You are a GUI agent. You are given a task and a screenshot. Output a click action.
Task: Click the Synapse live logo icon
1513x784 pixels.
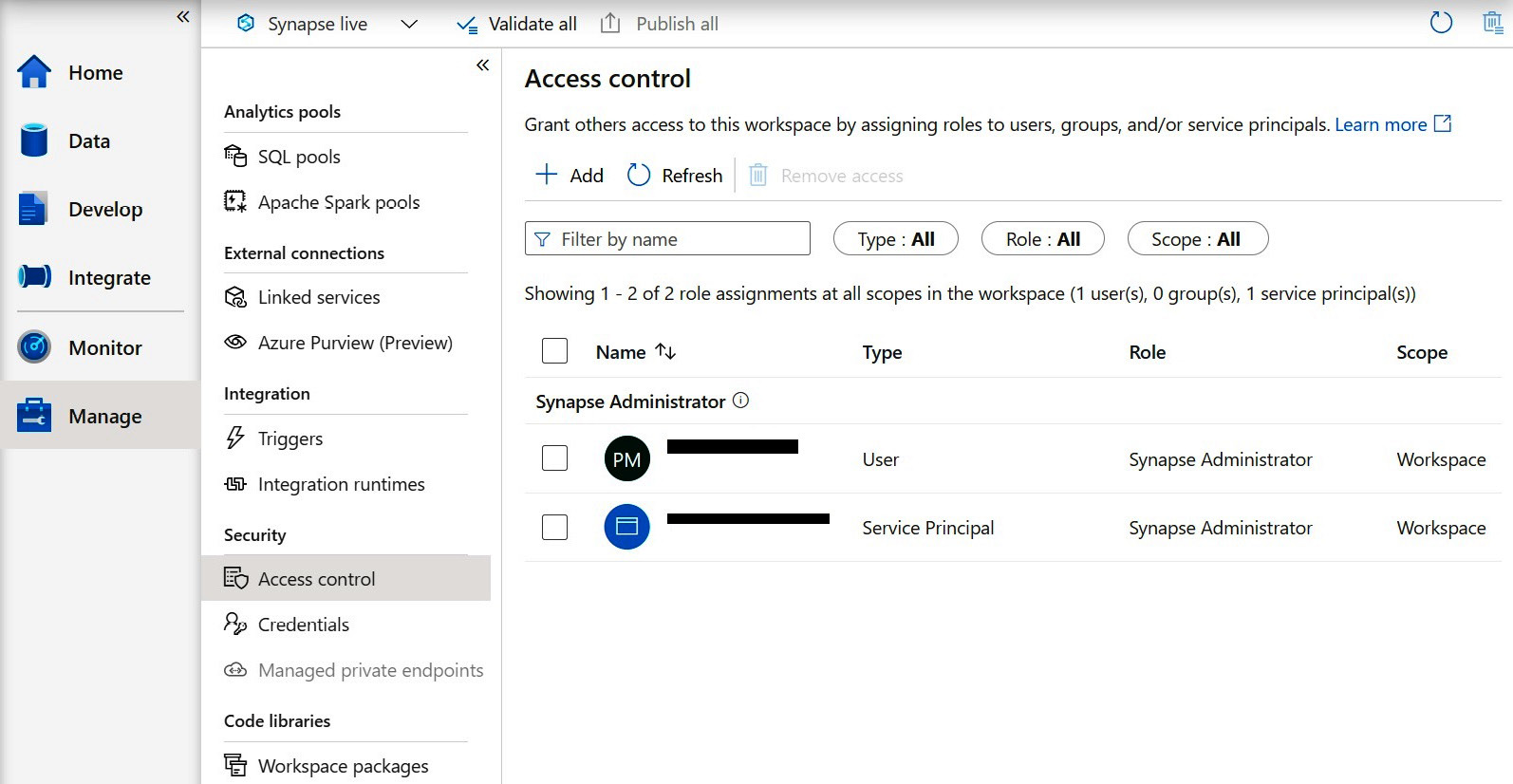point(246,24)
